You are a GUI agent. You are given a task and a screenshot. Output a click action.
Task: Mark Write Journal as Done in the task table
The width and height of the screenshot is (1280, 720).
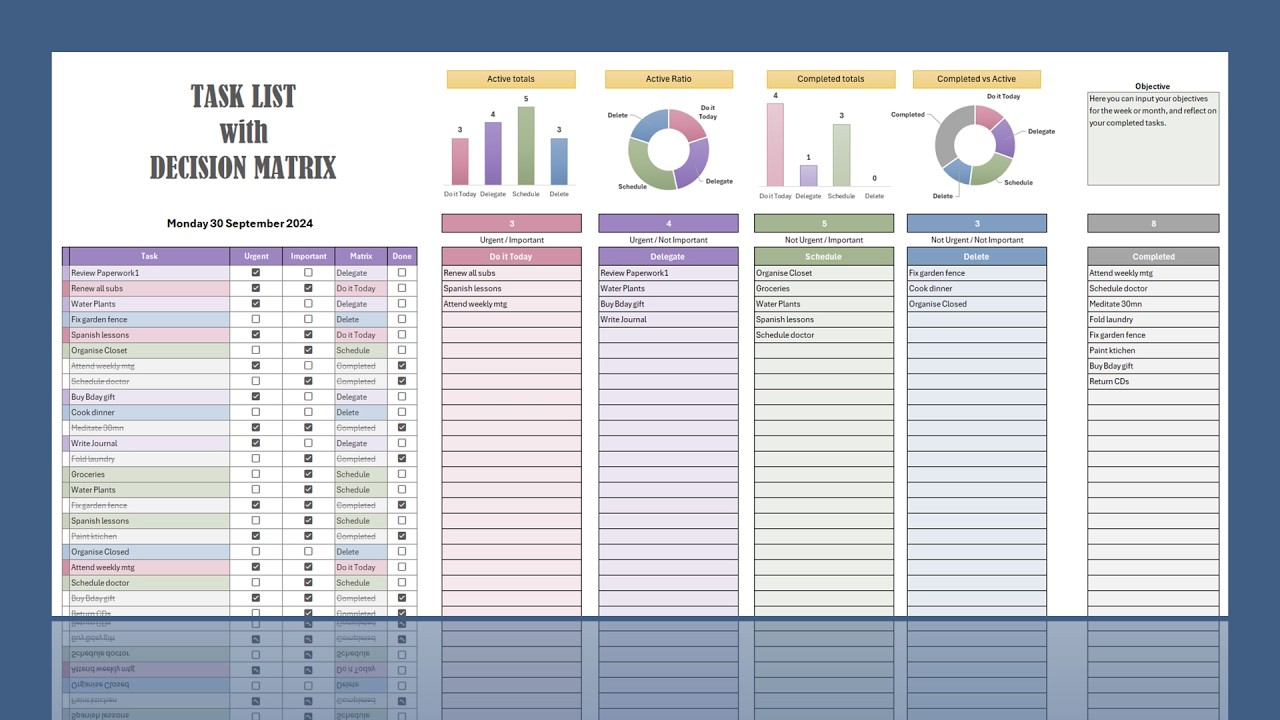pos(402,443)
